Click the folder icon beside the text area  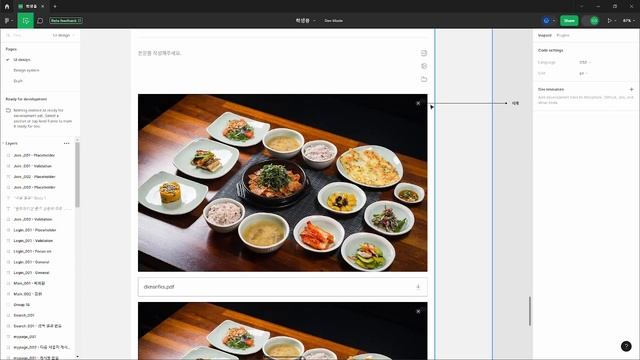(424, 79)
